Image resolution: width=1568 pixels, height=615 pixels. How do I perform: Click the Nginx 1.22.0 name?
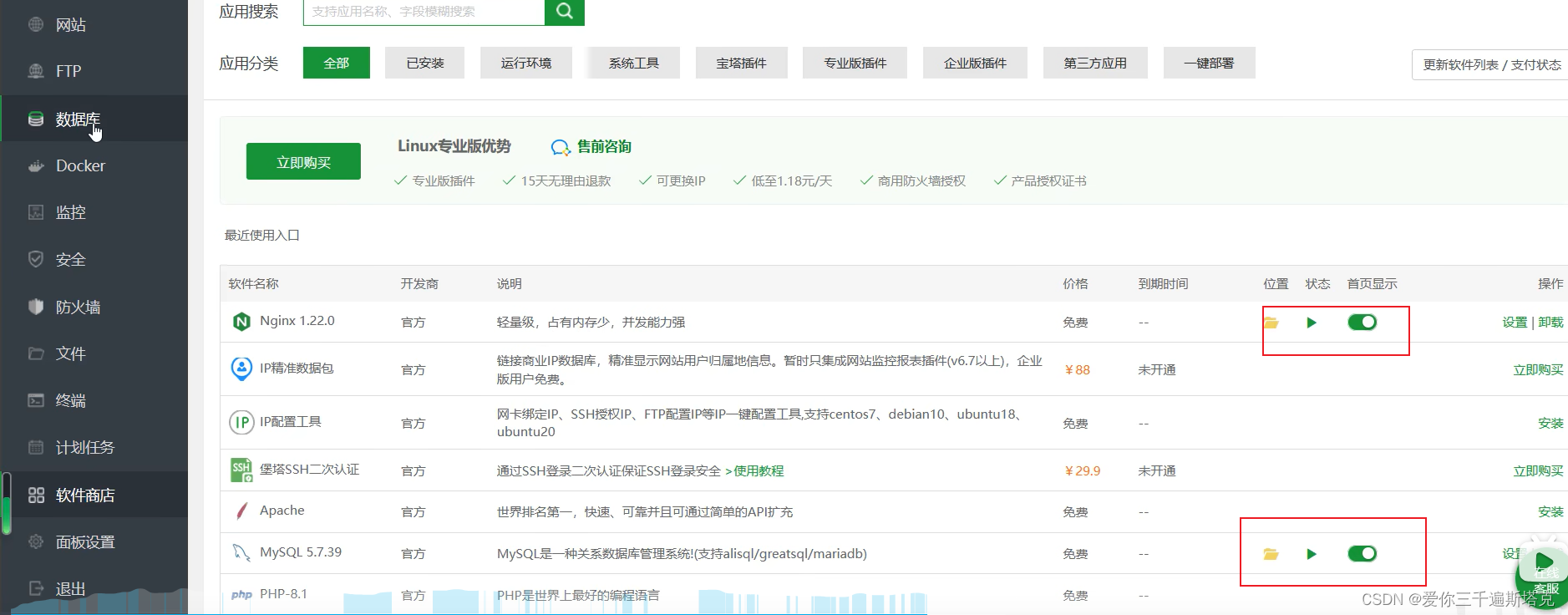point(297,321)
